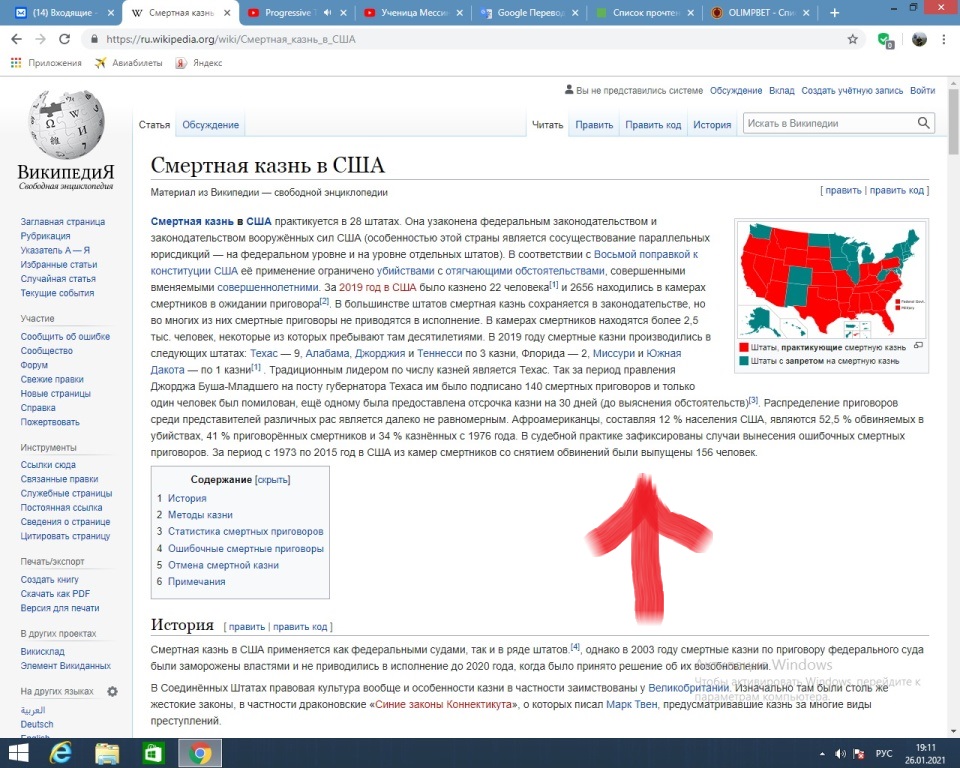Open the green shield extension icon
This screenshot has width=960, height=768.
coord(885,40)
